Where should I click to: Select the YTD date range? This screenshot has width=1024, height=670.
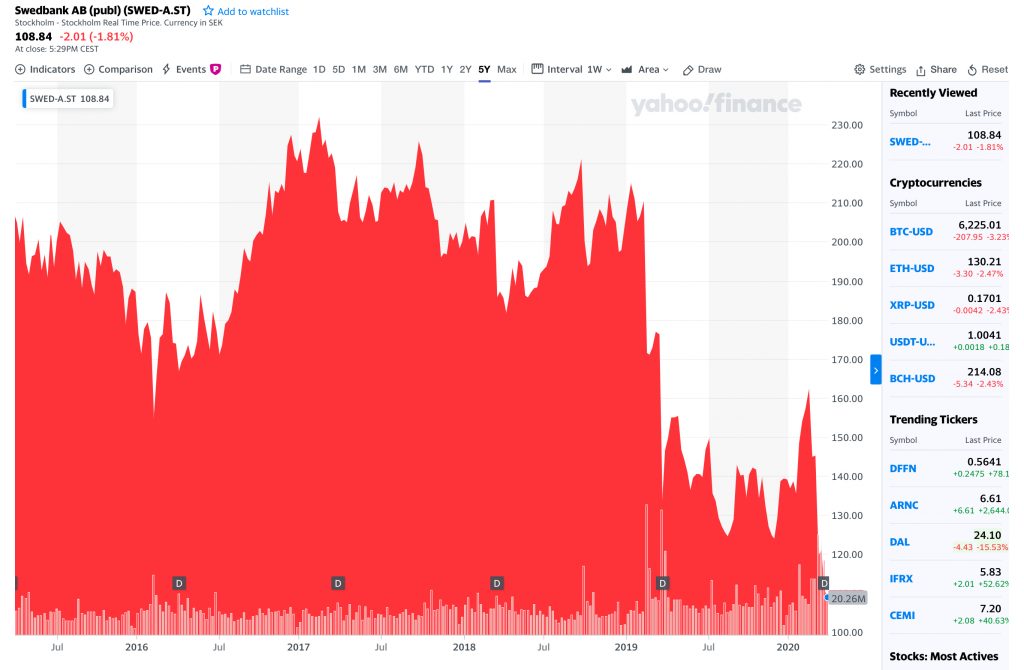click(424, 69)
